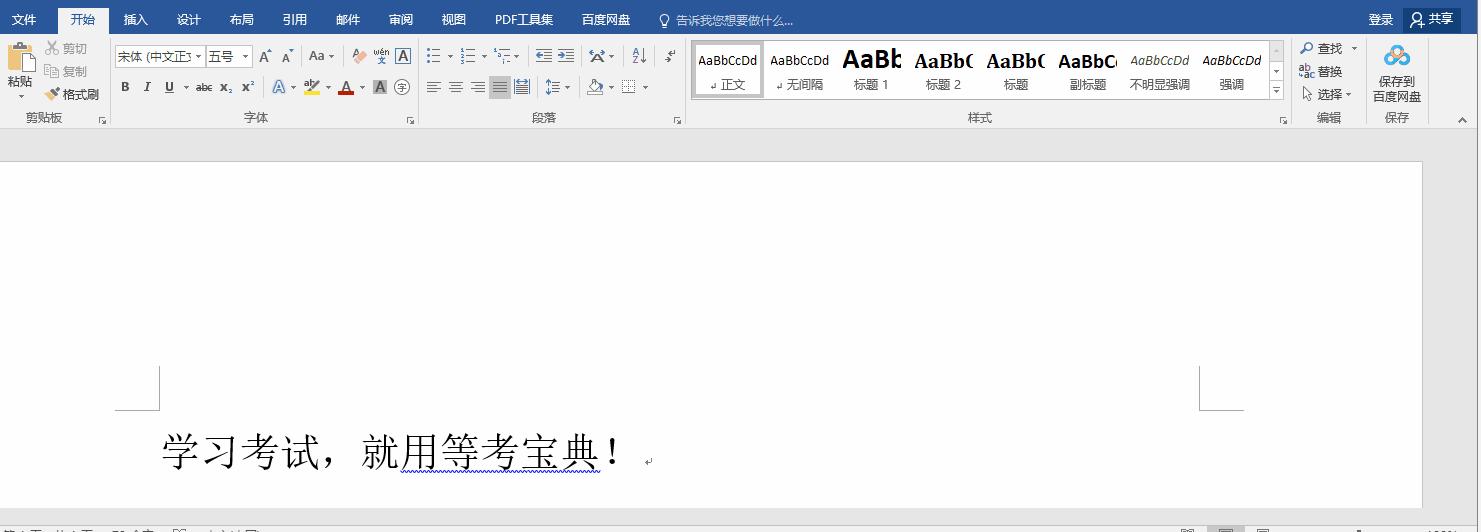The width and height of the screenshot is (1481, 532).
Task: Expand the underline style dropdown arrow
Action: (x=186, y=88)
